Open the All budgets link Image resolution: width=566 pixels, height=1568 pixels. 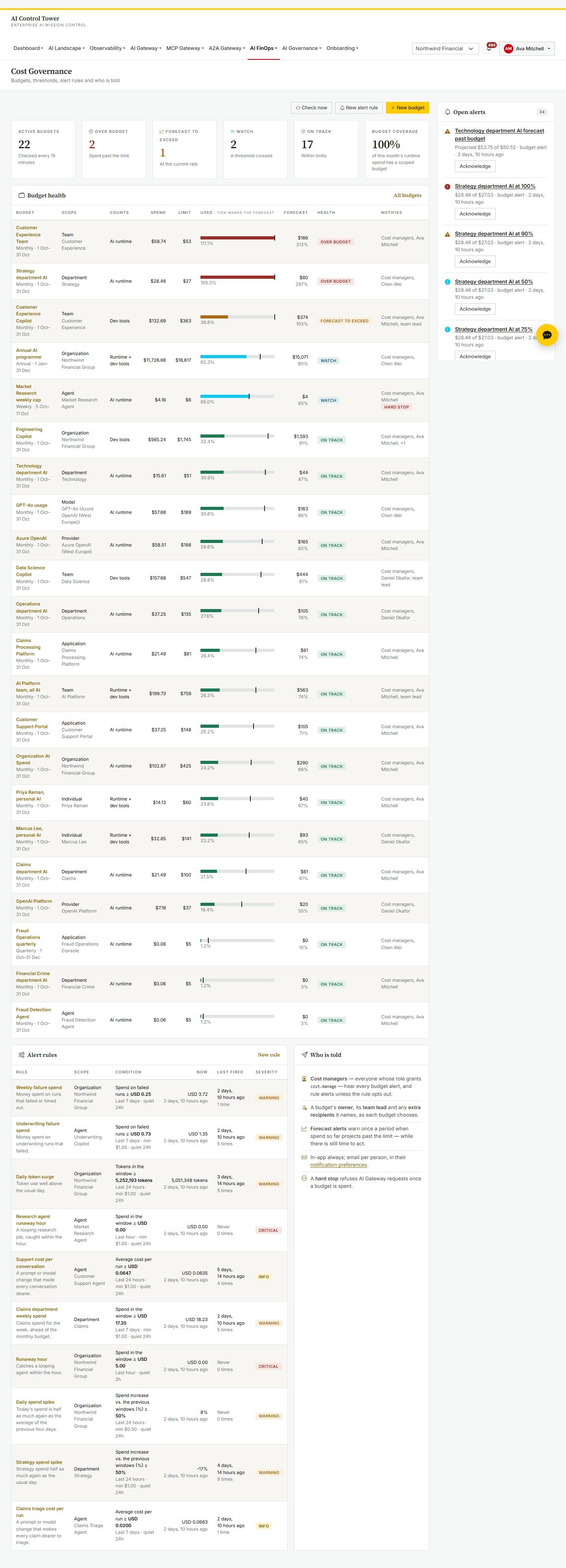(407, 195)
